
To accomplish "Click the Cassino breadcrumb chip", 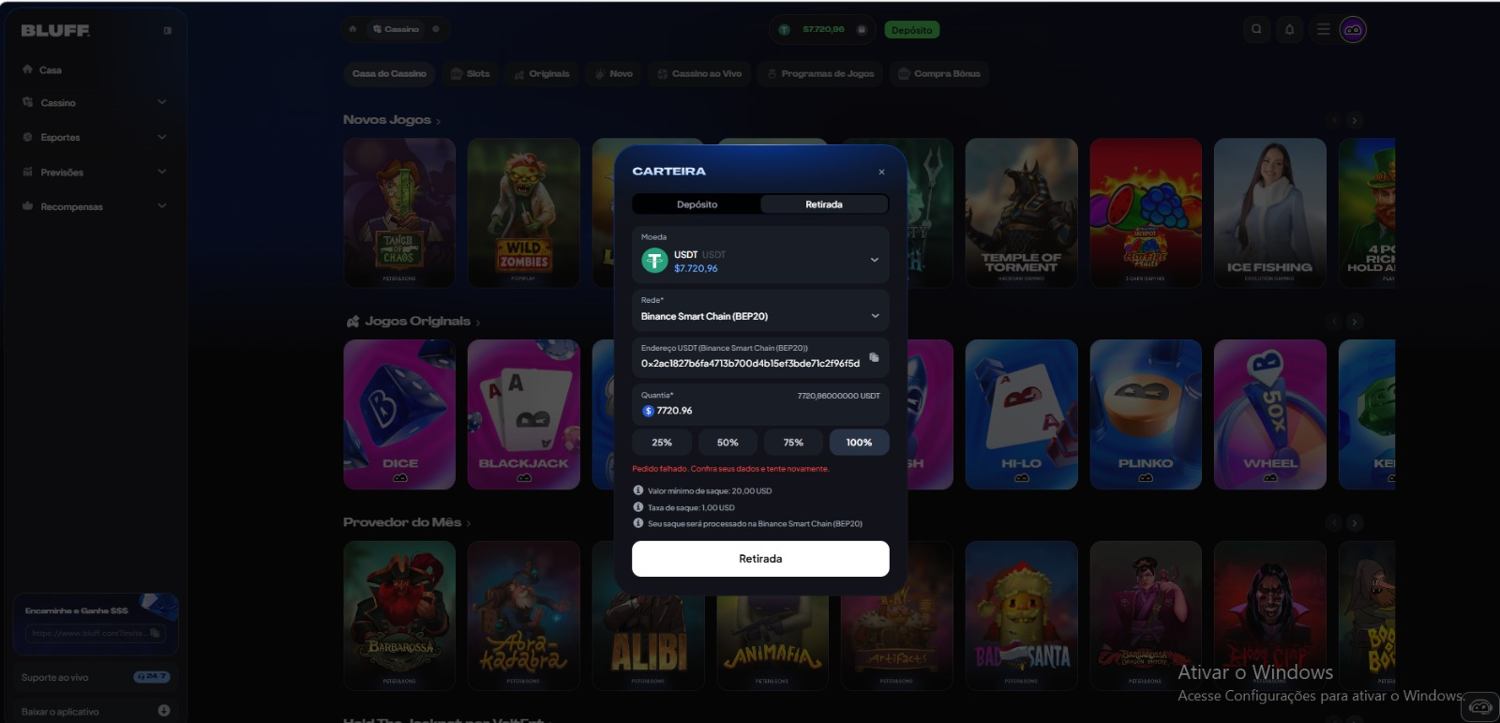I will (x=397, y=29).
